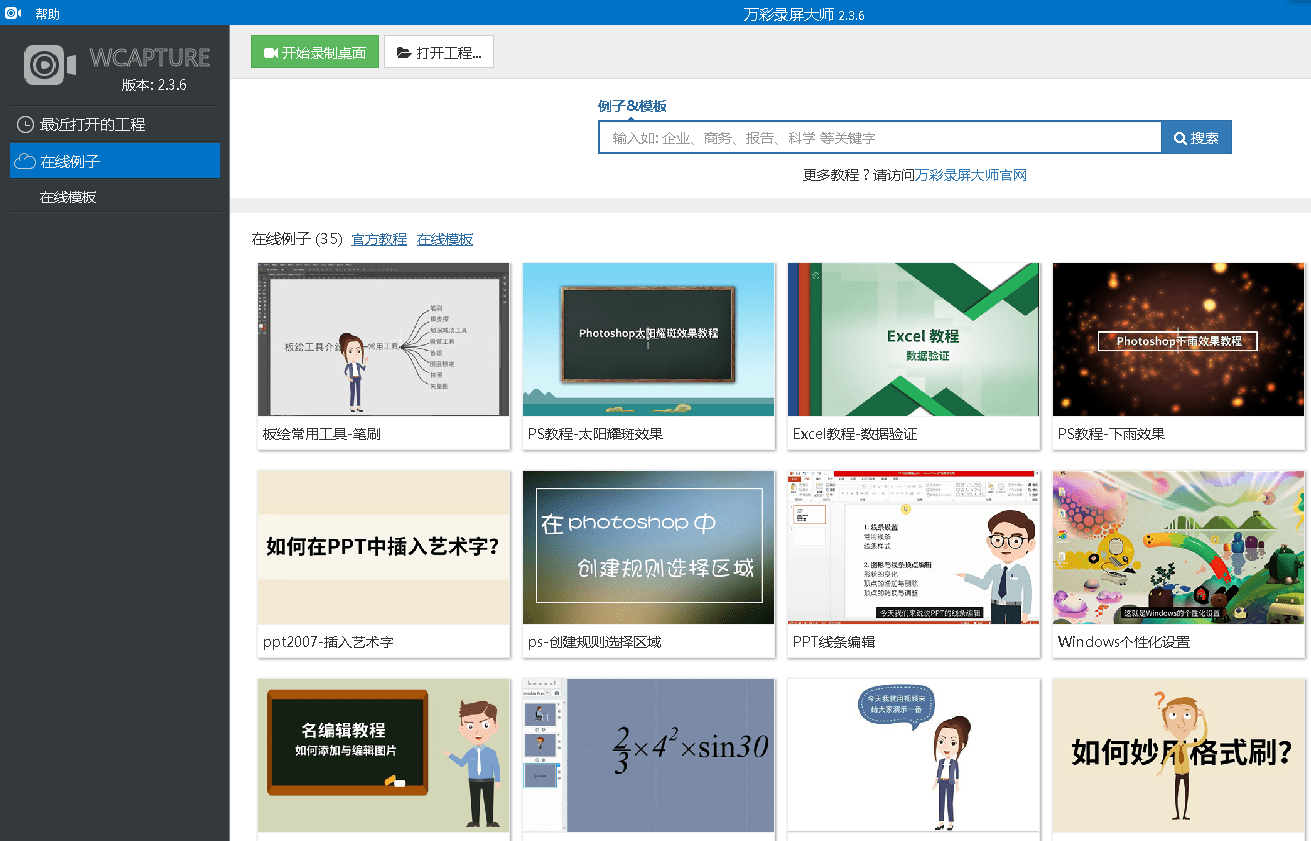Open the 如何妙用格式刷 thumbnail
The image size is (1311, 841).
1179,755
